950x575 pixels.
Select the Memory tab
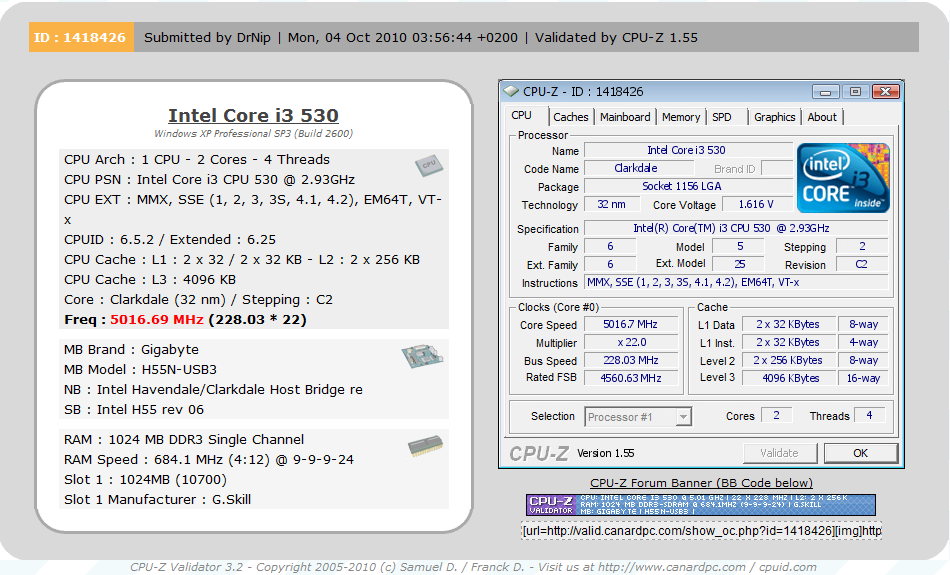[681, 117]
